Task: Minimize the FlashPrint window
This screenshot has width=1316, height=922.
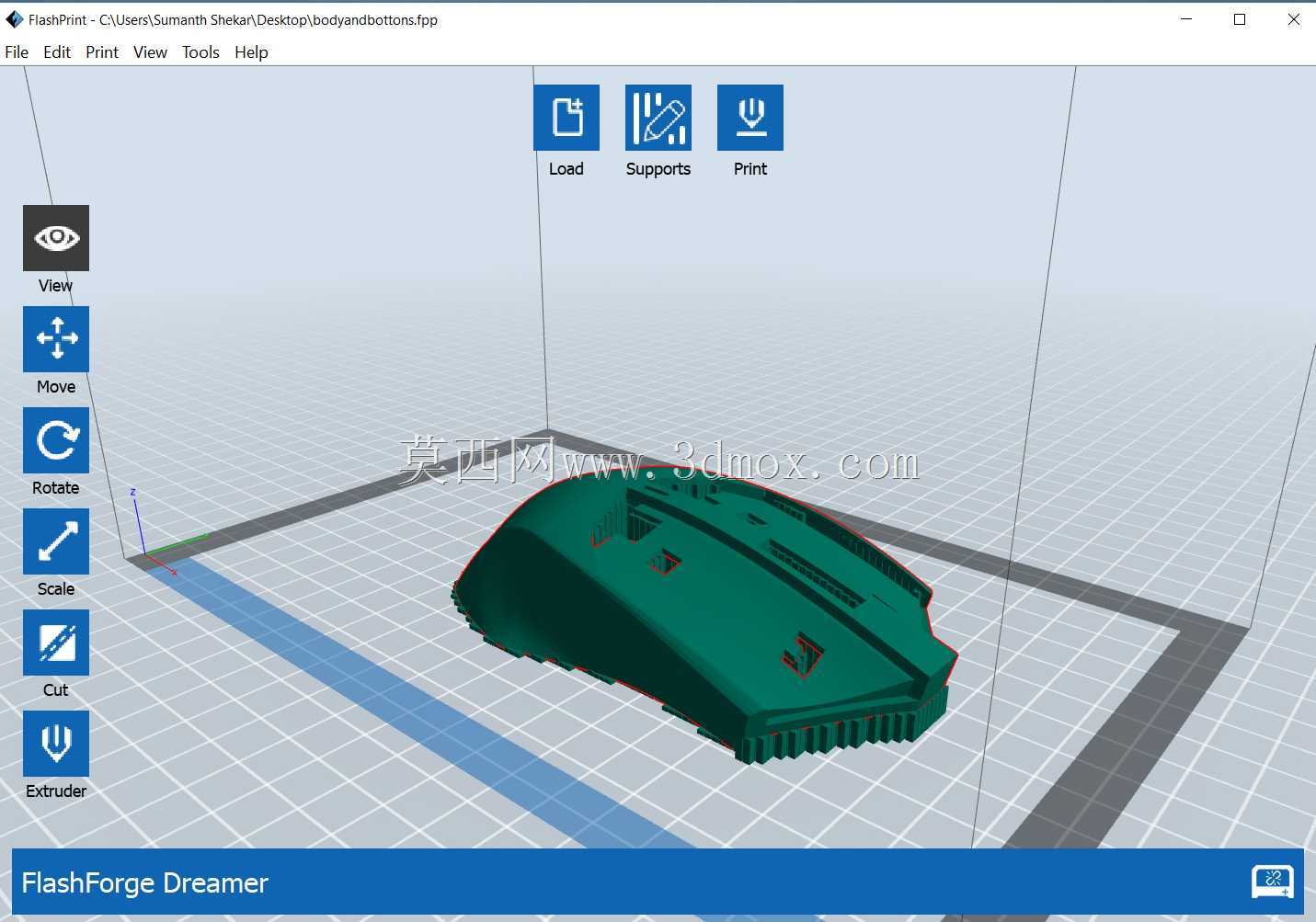Action: pos(1186,19)
